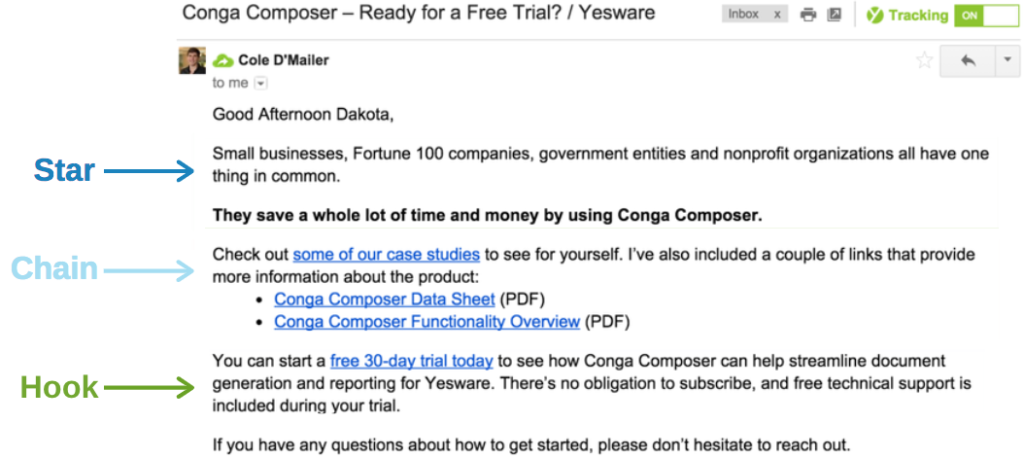The image size is (1024, 459).
Task: Open the "some of our case studies" link
Action: click(386, 254)
